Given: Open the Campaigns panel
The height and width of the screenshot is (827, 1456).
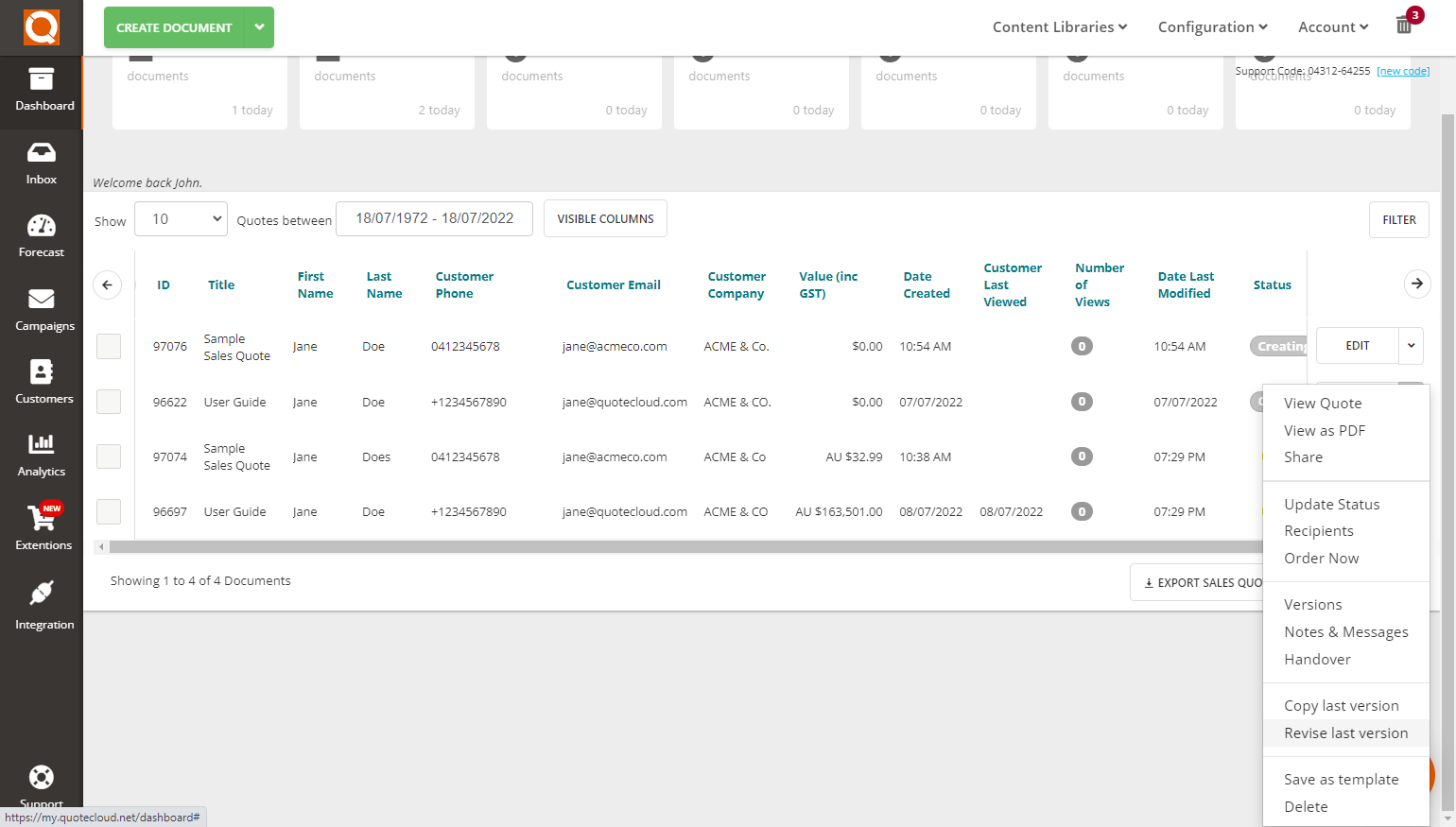Looking at the screenshot, I should 42,309.
